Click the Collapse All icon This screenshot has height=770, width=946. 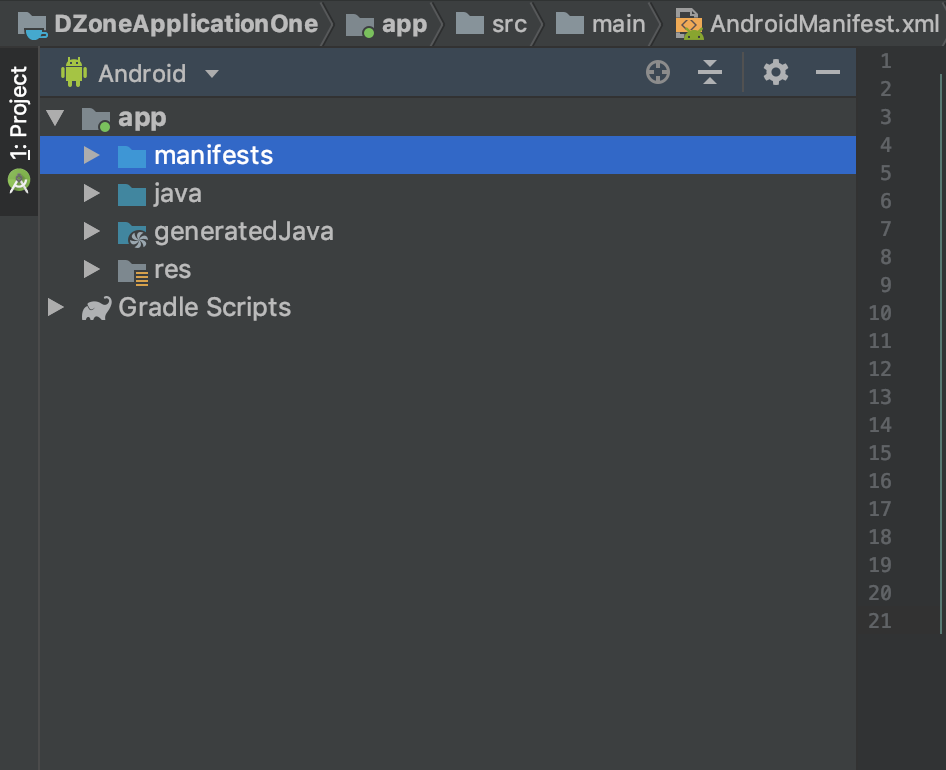click(x=710, y=72)
